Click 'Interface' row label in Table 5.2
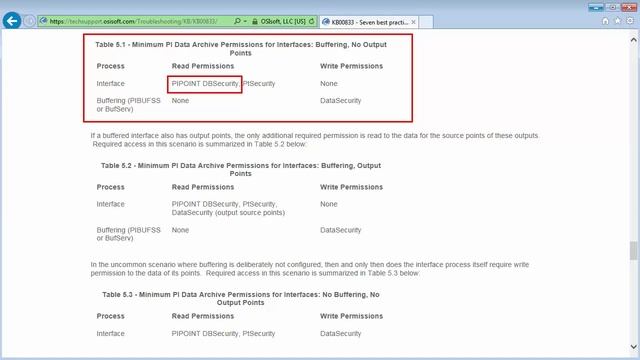The height and width of the screenshot is (360, 640). click(111, 204)
